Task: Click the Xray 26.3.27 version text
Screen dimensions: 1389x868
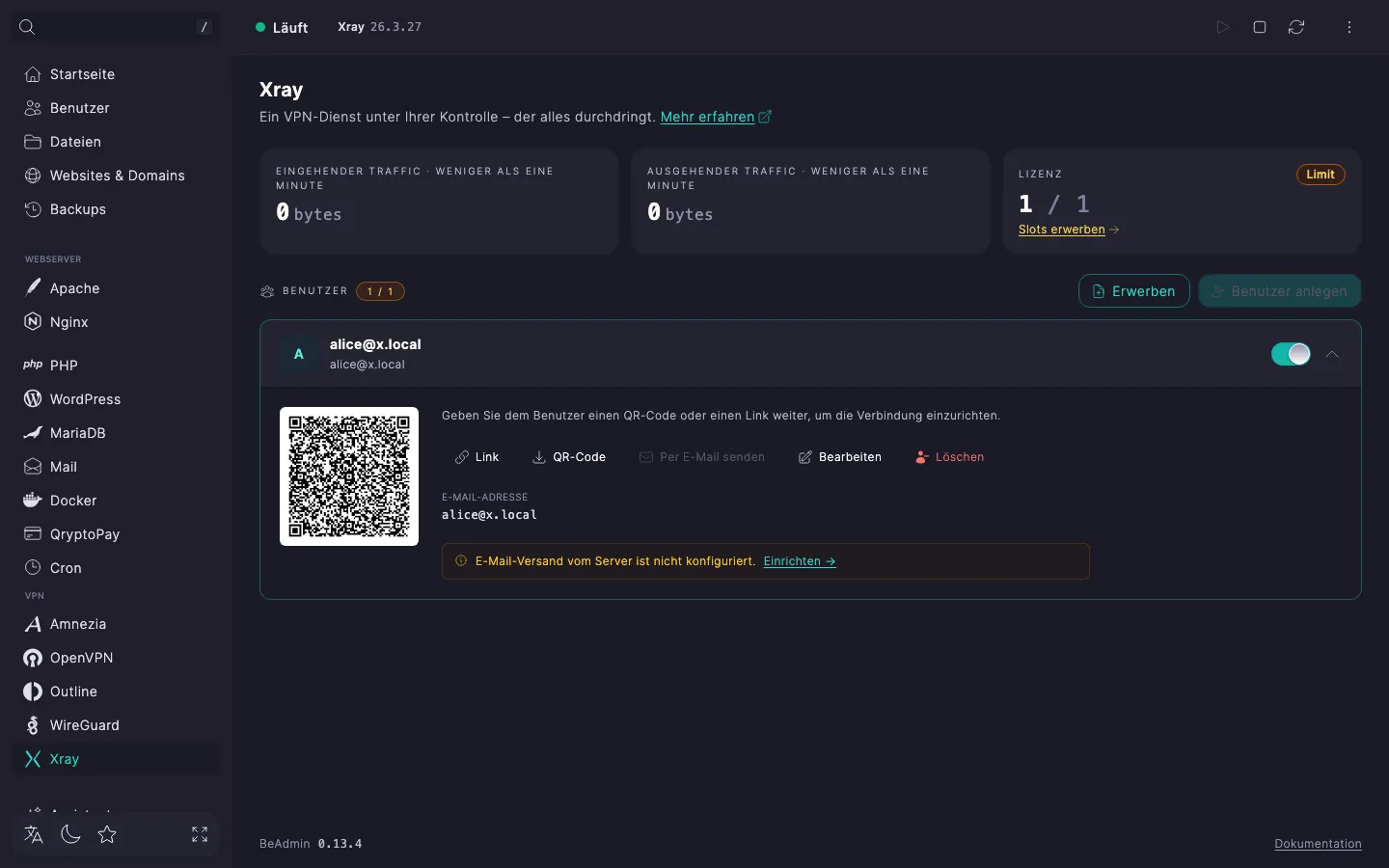Action: pos(379,27)
